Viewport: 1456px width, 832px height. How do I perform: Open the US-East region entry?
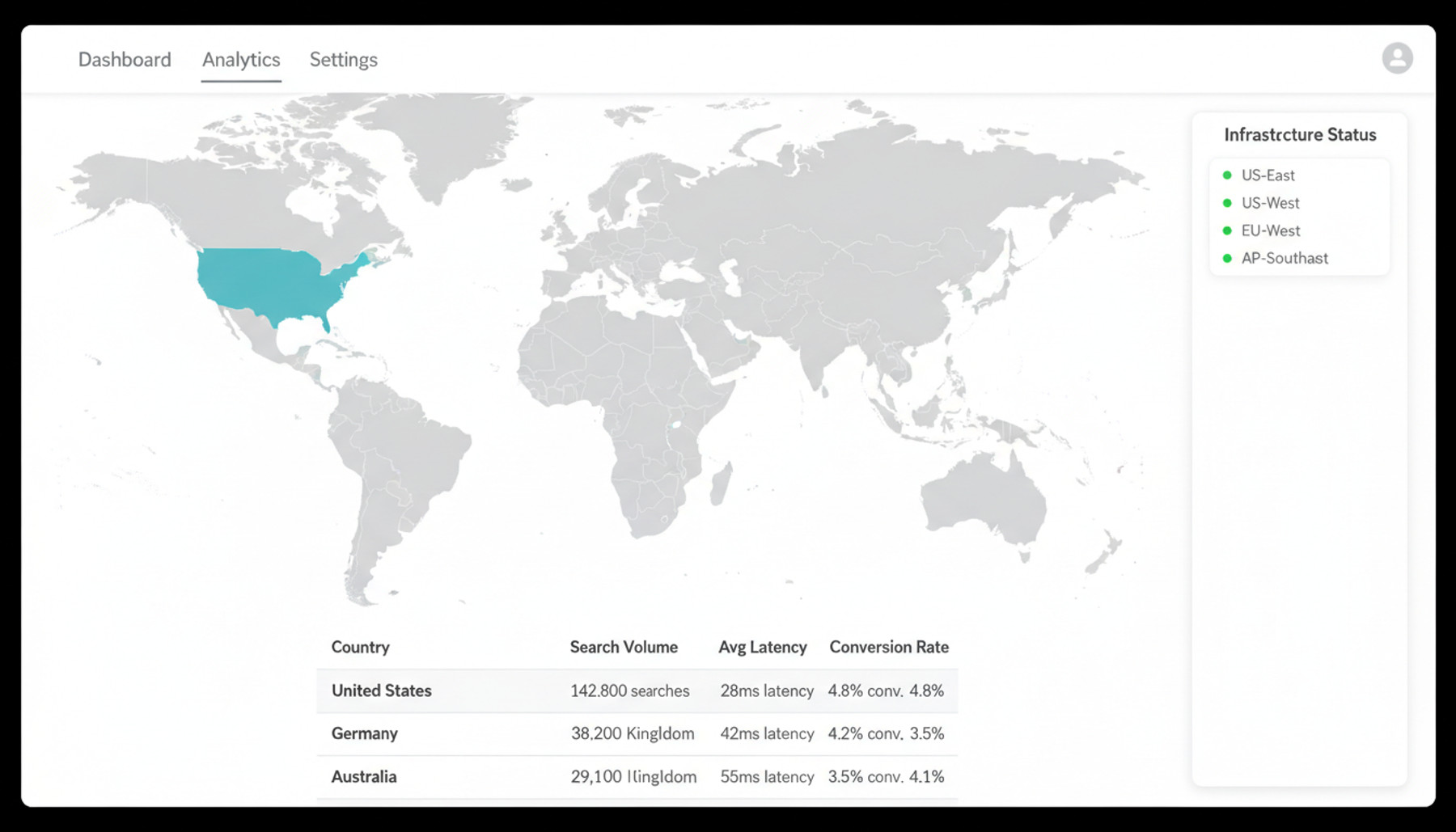(1268, 175)
